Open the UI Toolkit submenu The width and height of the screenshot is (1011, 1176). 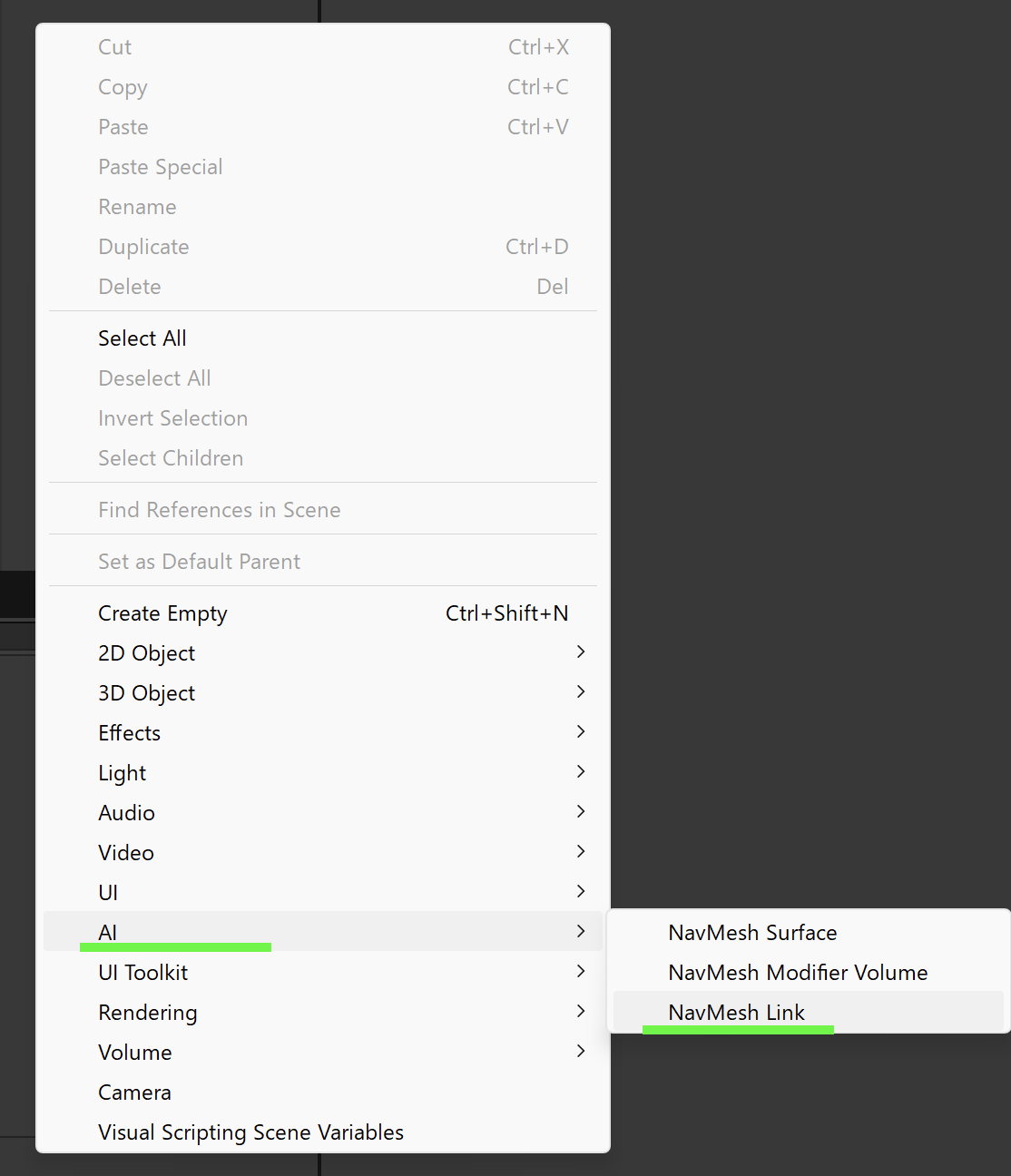coord(143,973)
